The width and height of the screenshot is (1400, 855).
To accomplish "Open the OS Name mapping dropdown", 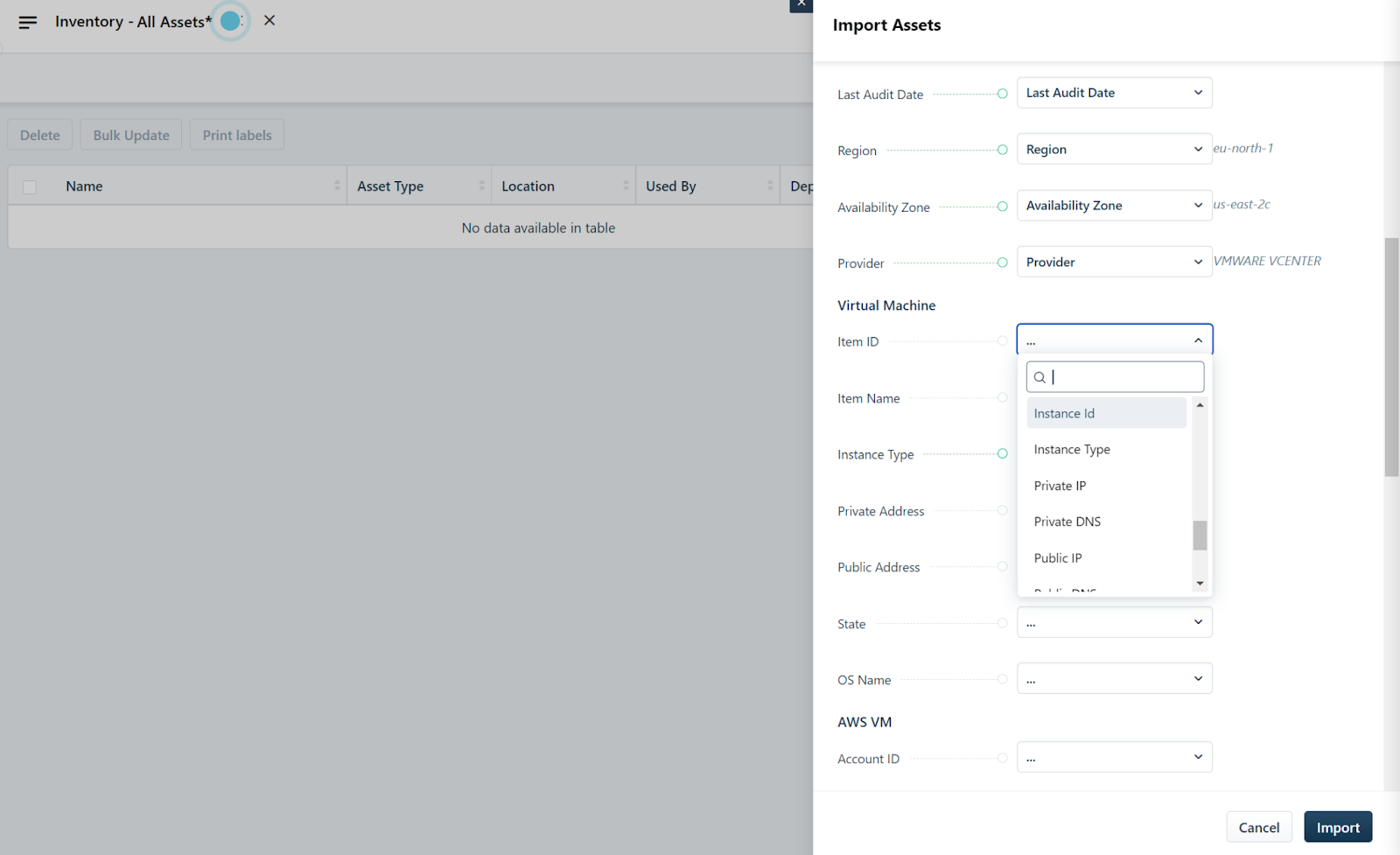I will [1114, 678].
